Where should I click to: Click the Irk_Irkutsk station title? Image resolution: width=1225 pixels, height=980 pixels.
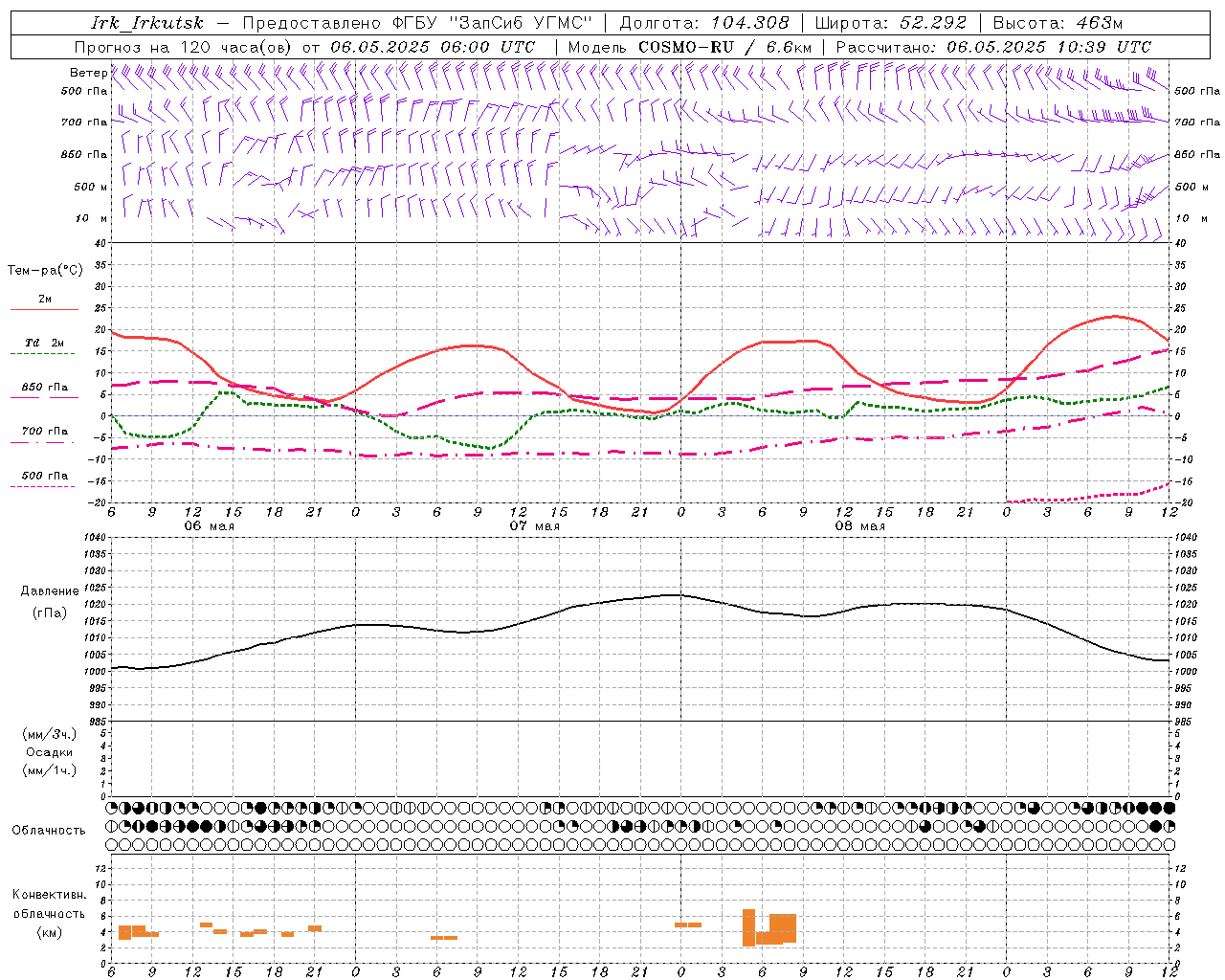pos(146,23)
